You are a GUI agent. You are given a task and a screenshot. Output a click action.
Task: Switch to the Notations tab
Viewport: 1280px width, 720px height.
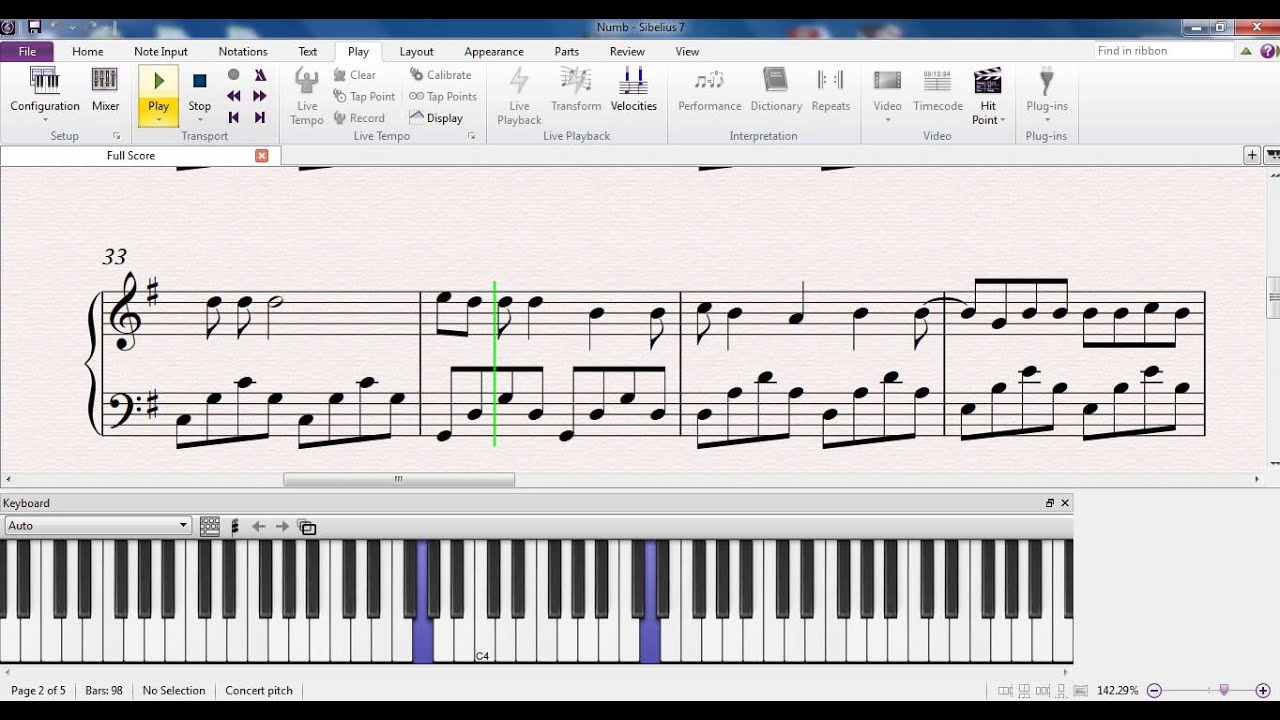[x=243, y=51]
